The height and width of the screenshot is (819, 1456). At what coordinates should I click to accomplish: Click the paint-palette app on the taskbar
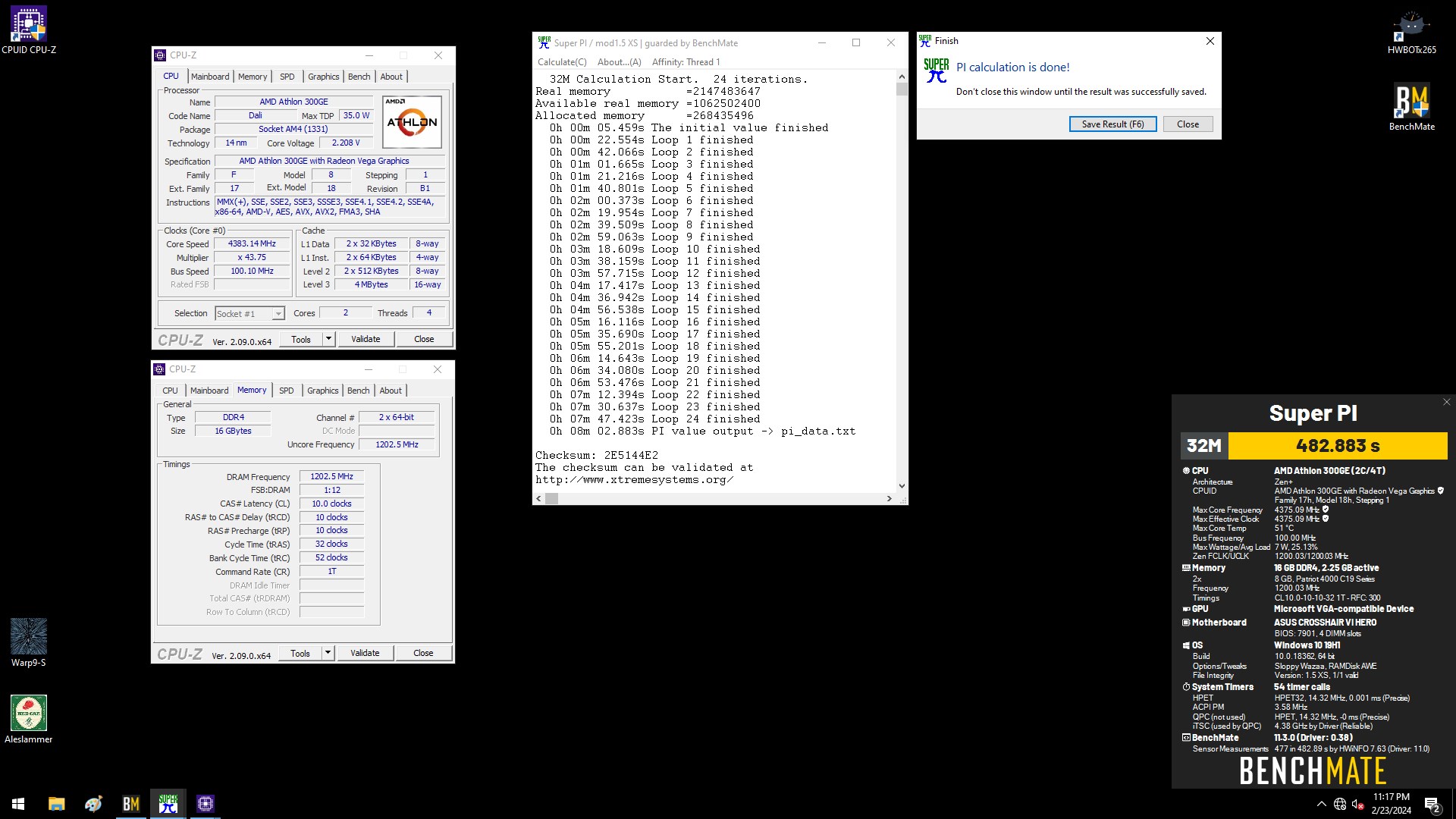pyautogui.click(x=94, y=804)
